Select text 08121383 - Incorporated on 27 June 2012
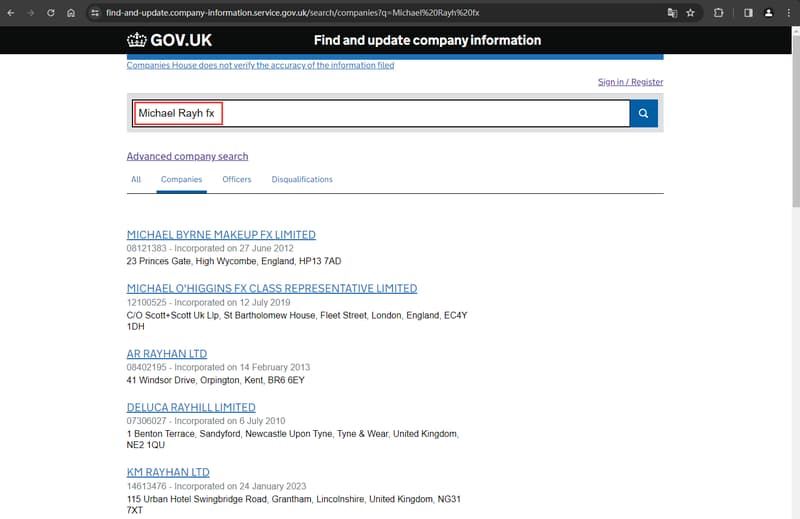The width and height of the screenshot is (800, 519). pos(210,249)
